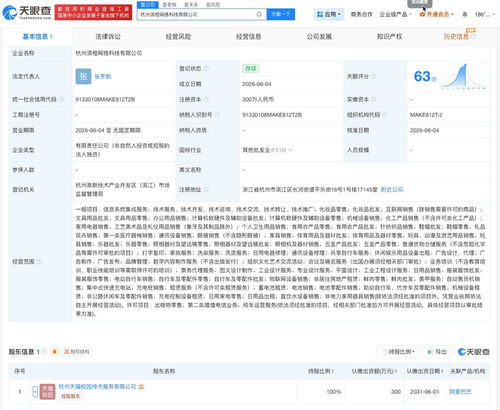Click the blue search button beside the input

coord(281,14)
